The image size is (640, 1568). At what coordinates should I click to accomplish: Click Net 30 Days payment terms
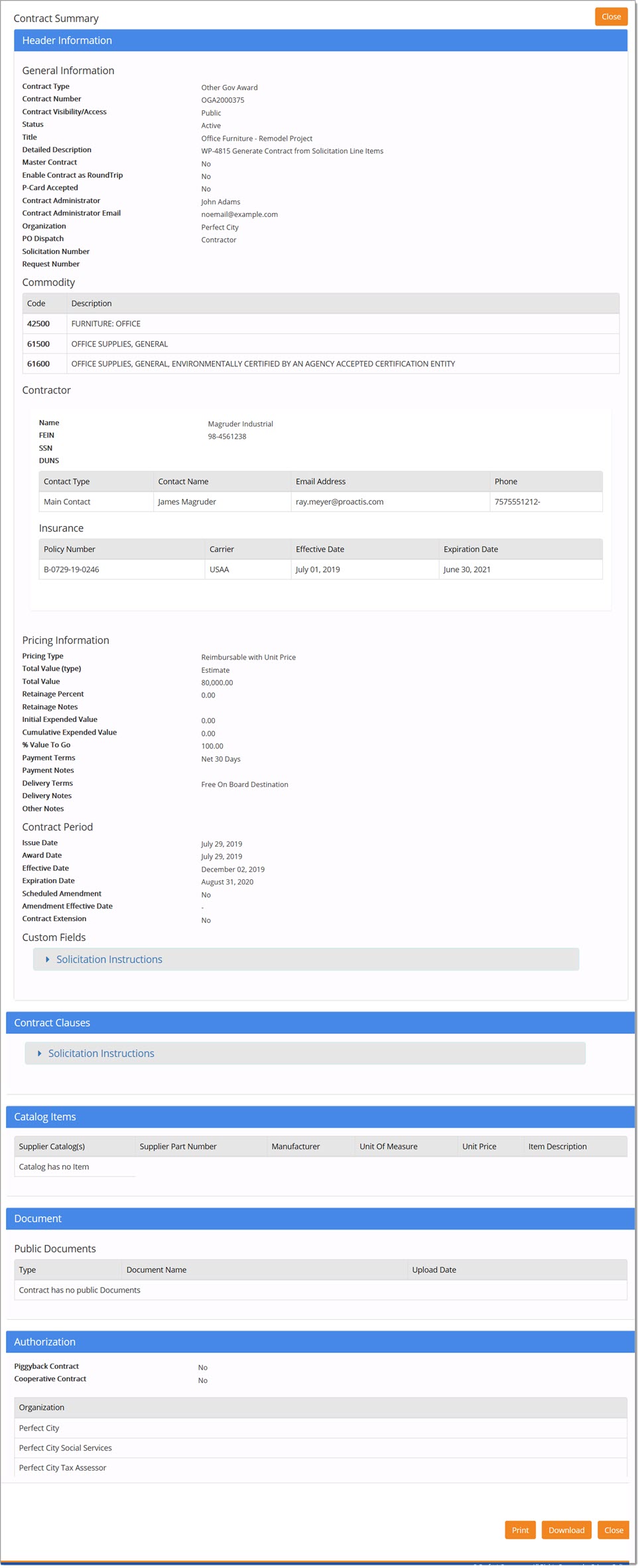coord(221,759)
